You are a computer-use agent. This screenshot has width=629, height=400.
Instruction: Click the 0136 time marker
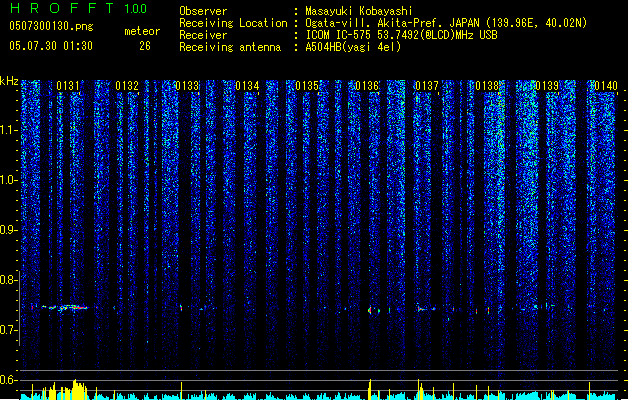(x=367, y=86)
